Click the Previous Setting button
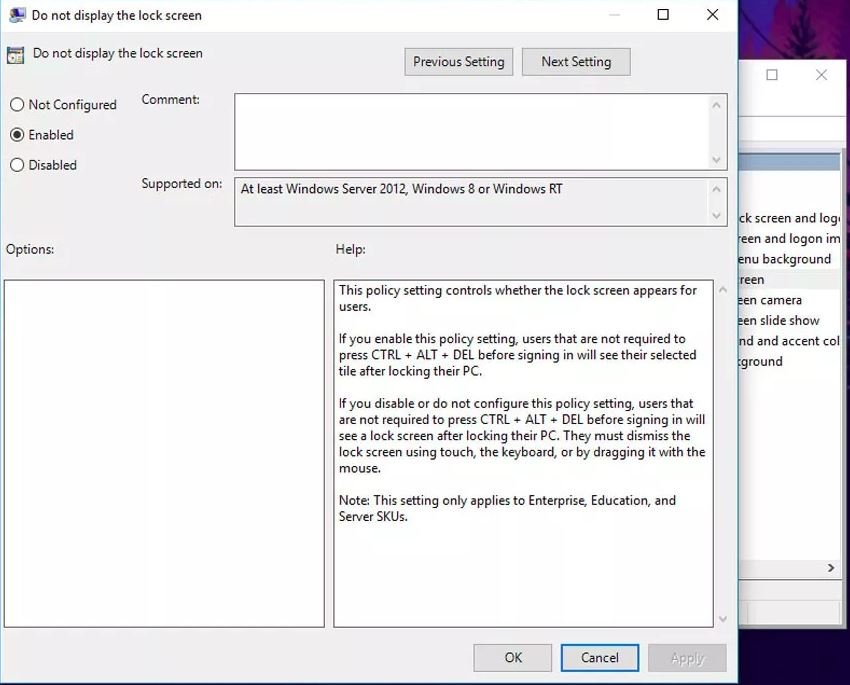The image size is (850, 685). tap(459, 62)
